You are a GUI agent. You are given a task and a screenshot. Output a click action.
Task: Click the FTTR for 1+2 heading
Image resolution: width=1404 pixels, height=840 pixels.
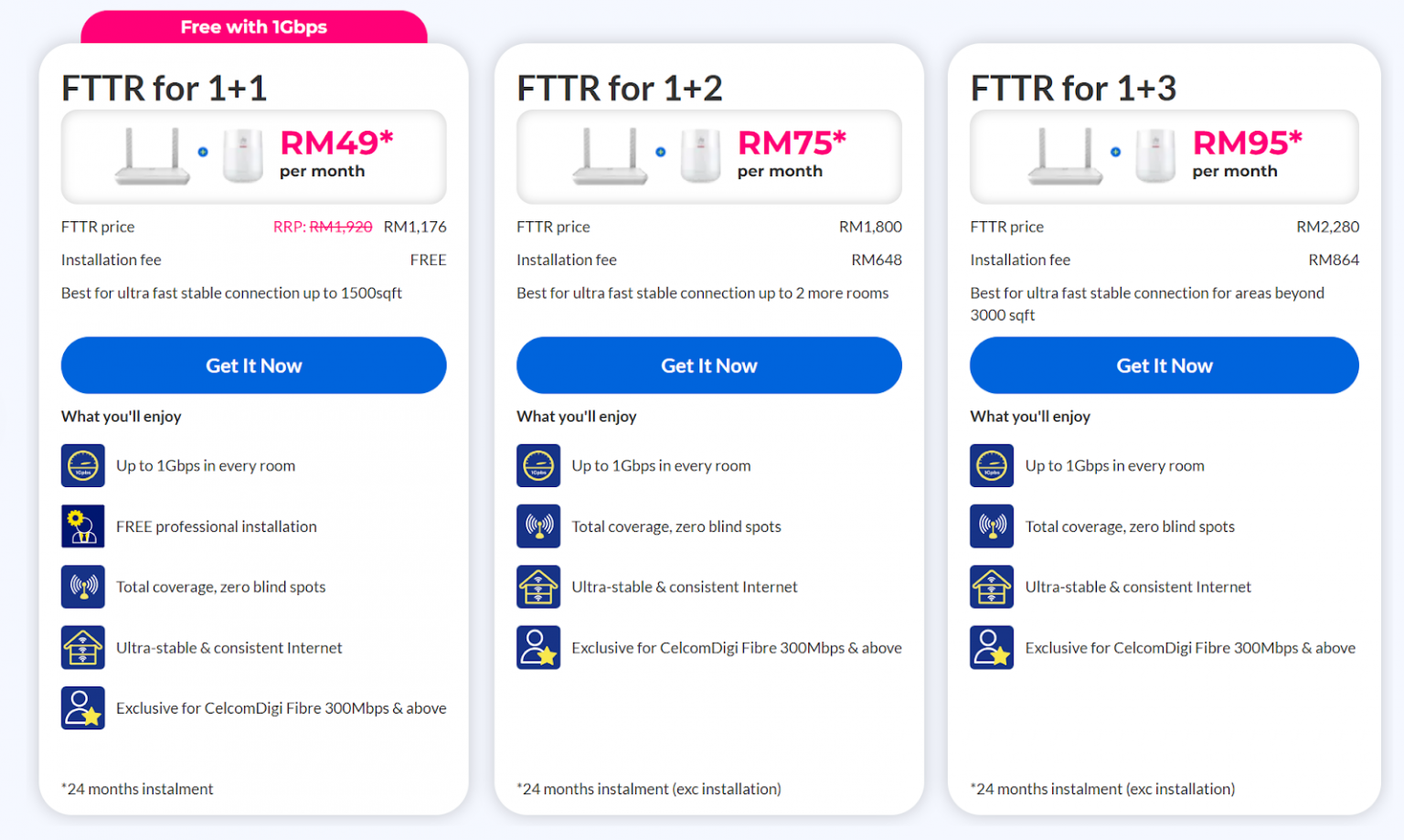point(620,89)
